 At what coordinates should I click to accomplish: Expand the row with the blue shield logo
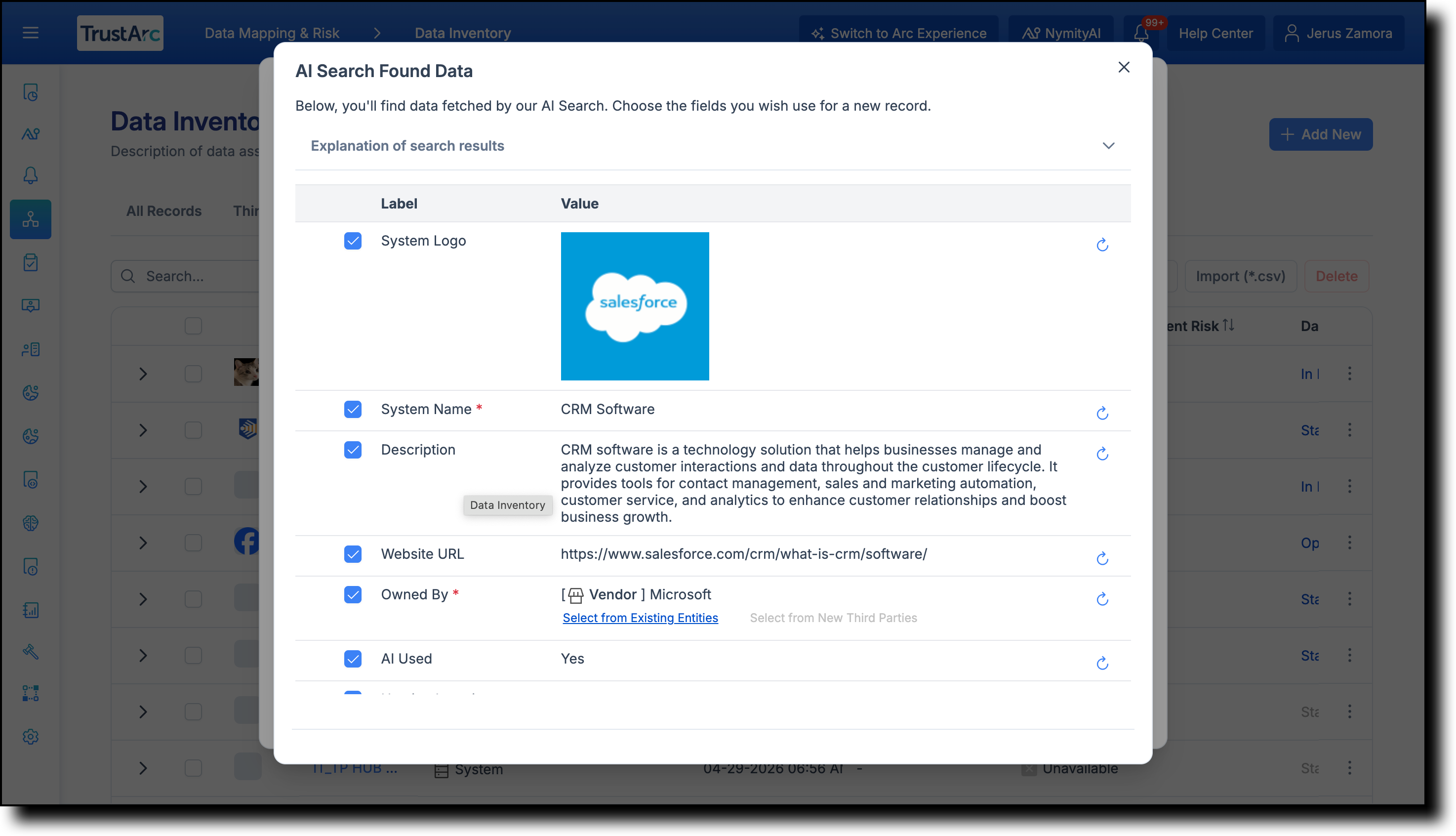143,430
